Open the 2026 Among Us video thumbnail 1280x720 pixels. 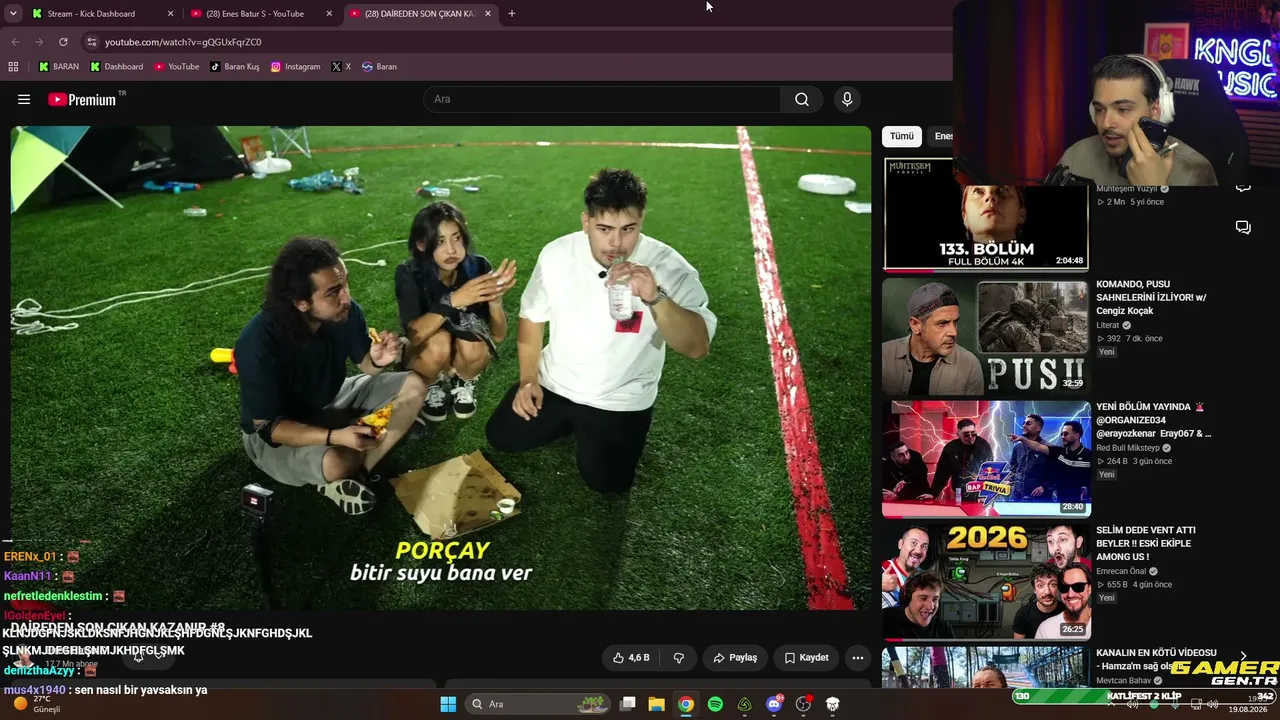985,582
